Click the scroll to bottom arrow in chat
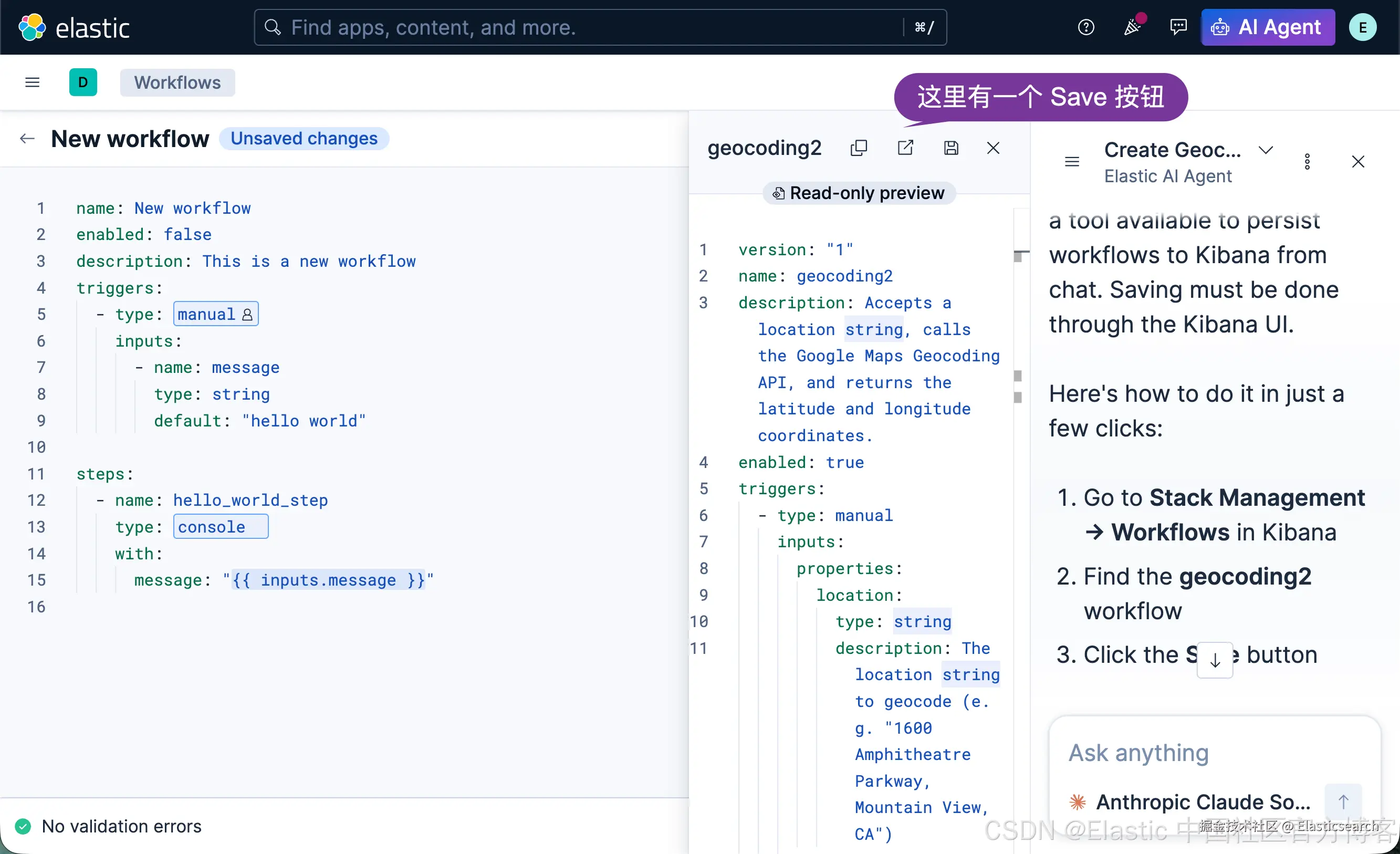Viewport: 1400px width, 854px height. coord(1215,660)
